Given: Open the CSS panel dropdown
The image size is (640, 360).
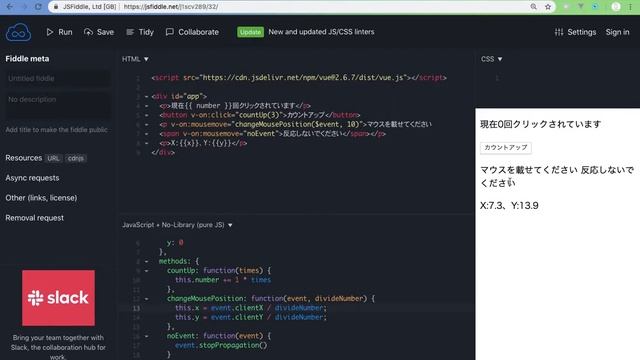Looking at the screenshot, I should pos(491,59).
